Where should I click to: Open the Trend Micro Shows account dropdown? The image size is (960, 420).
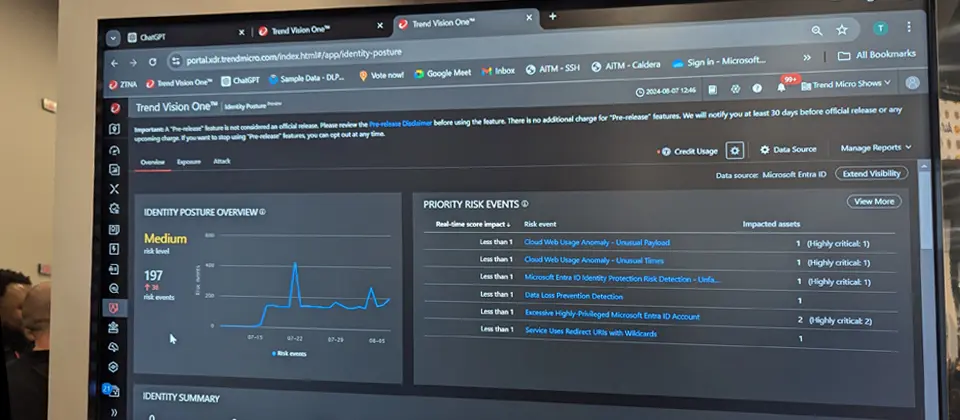pyautogui.click(x=846, y=84)
